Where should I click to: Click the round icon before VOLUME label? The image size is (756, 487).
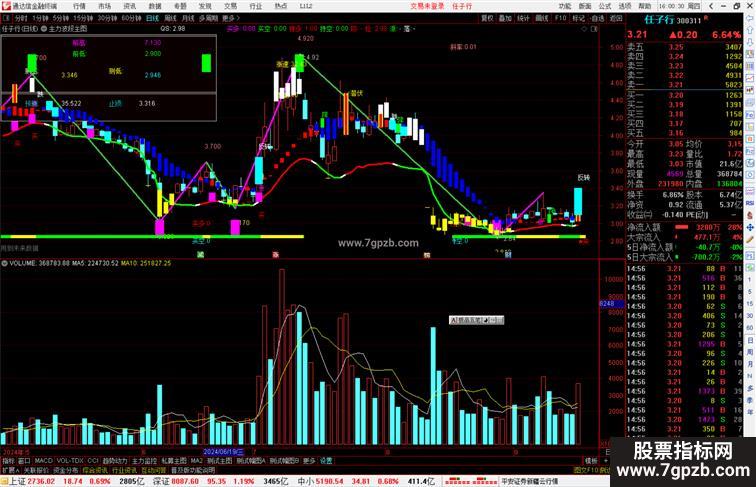click(x=4, y=263)
